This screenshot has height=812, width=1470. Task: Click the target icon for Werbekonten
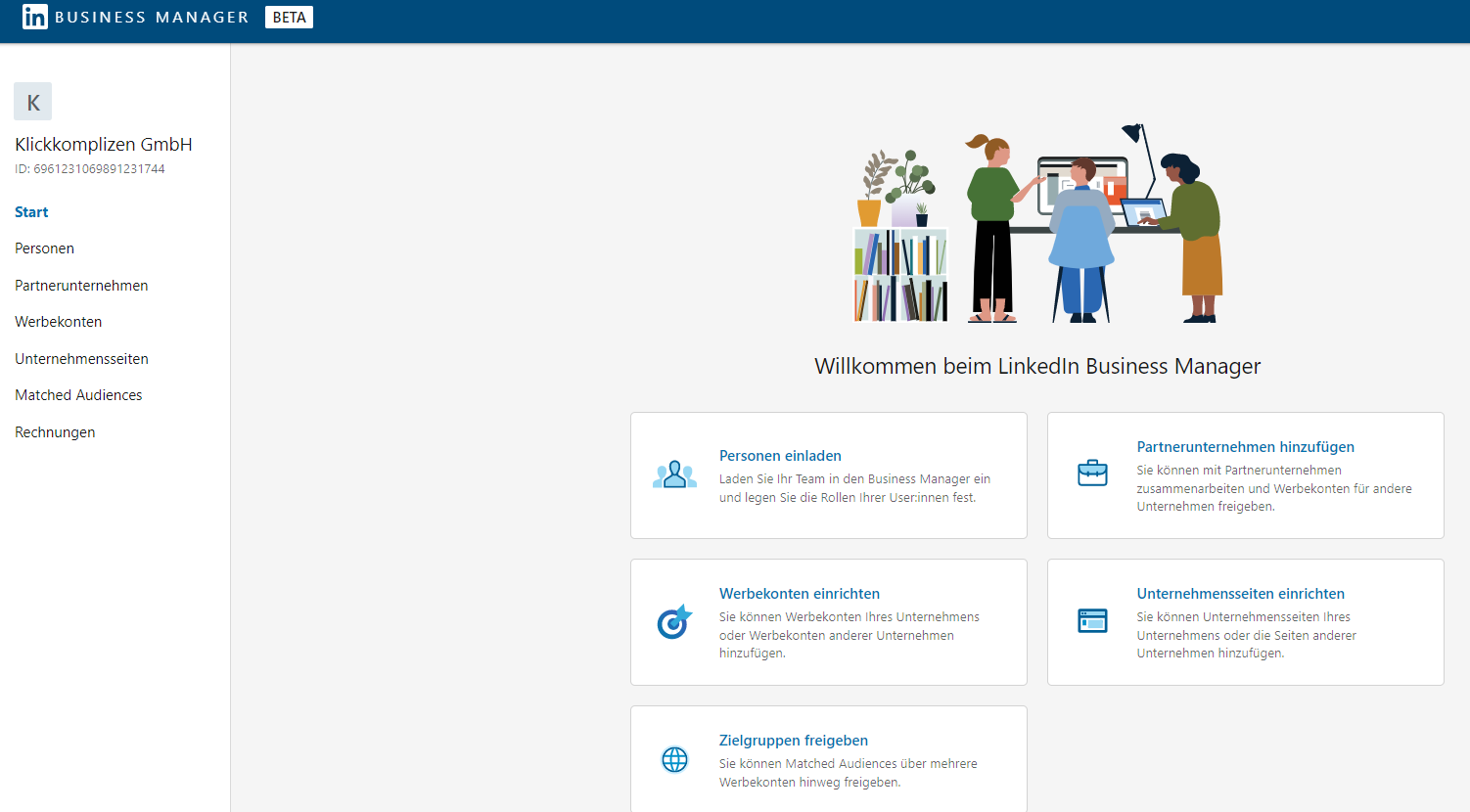coord(674,621)
